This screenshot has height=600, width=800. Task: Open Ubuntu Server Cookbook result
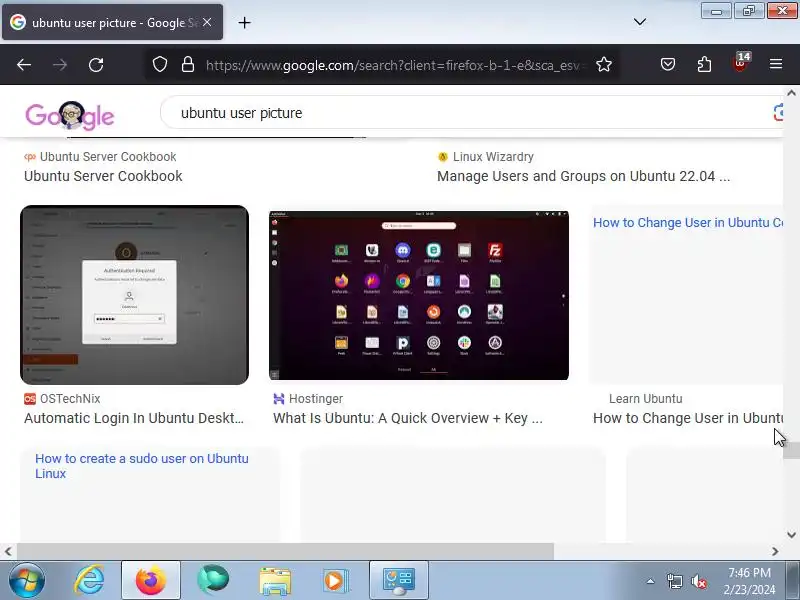tap(103, 176)
